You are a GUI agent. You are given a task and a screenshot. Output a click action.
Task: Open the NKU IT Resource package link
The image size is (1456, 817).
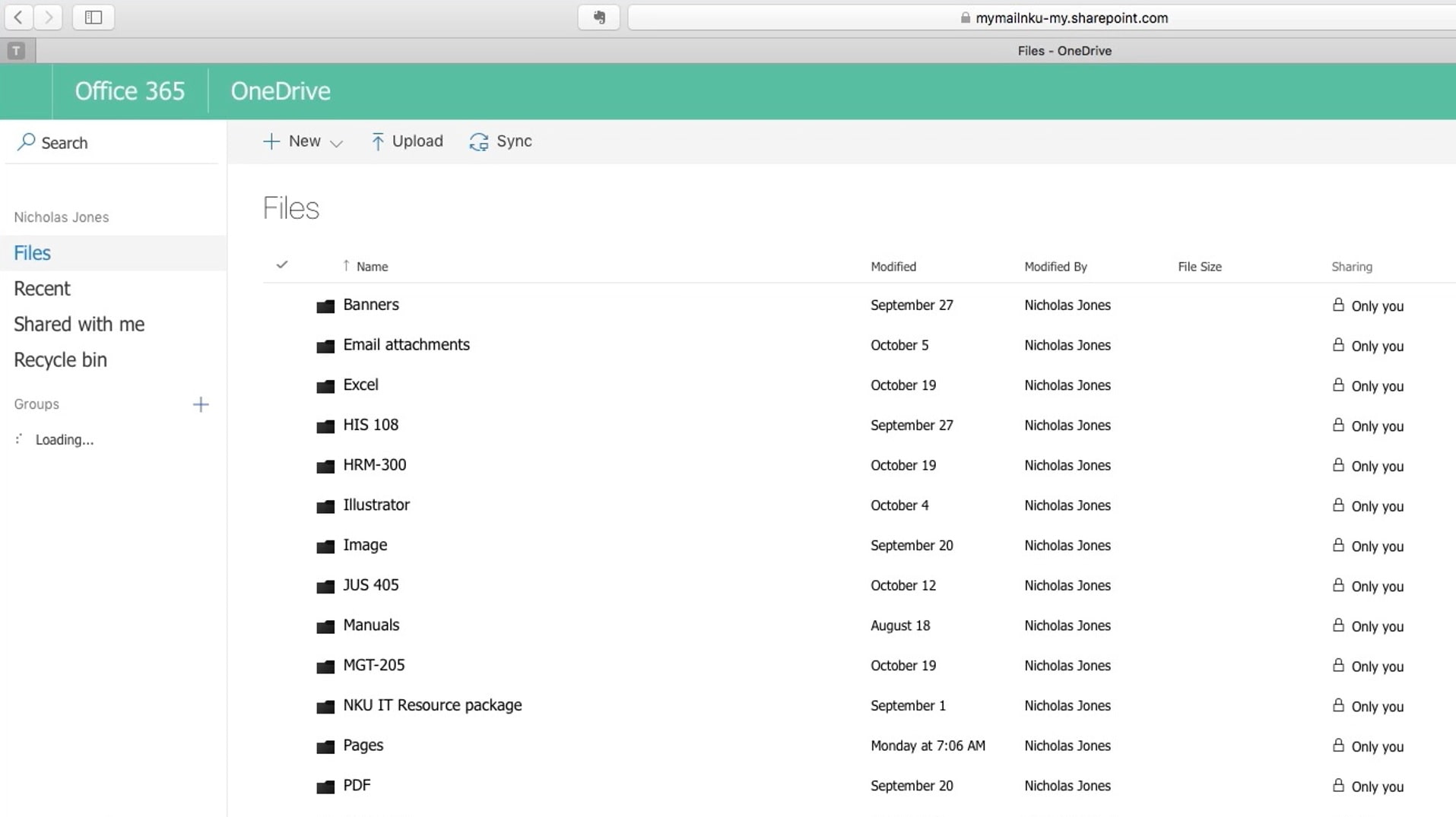[x=432, y=705]
